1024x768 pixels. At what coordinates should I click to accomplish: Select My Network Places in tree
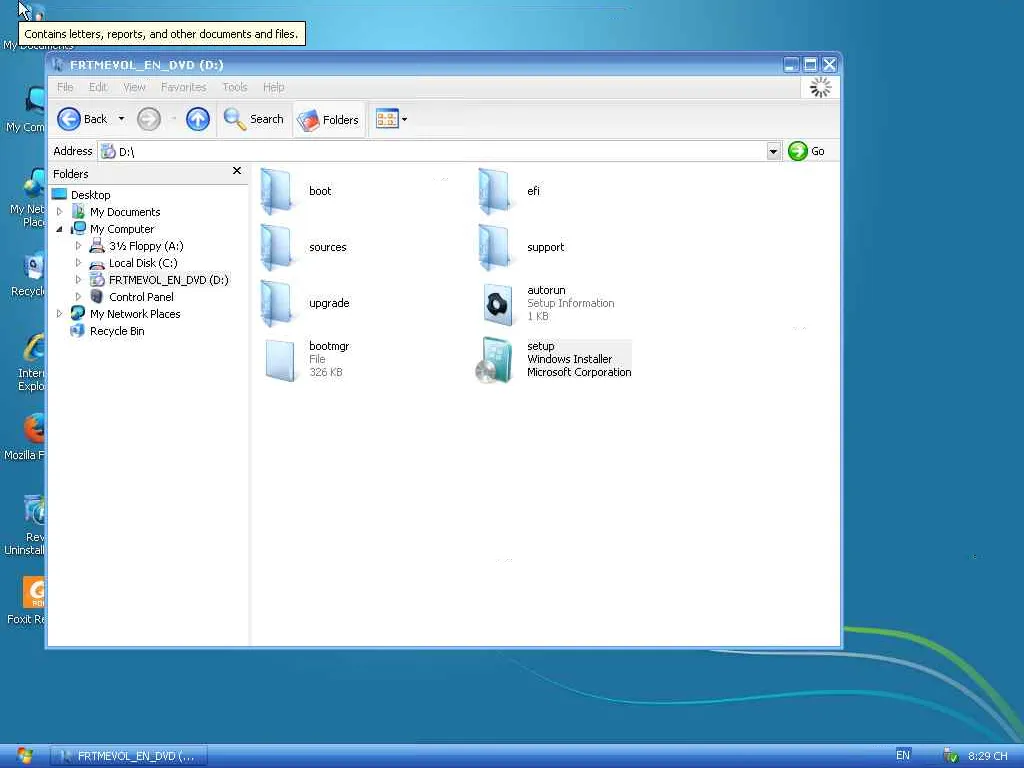(135, 313)
